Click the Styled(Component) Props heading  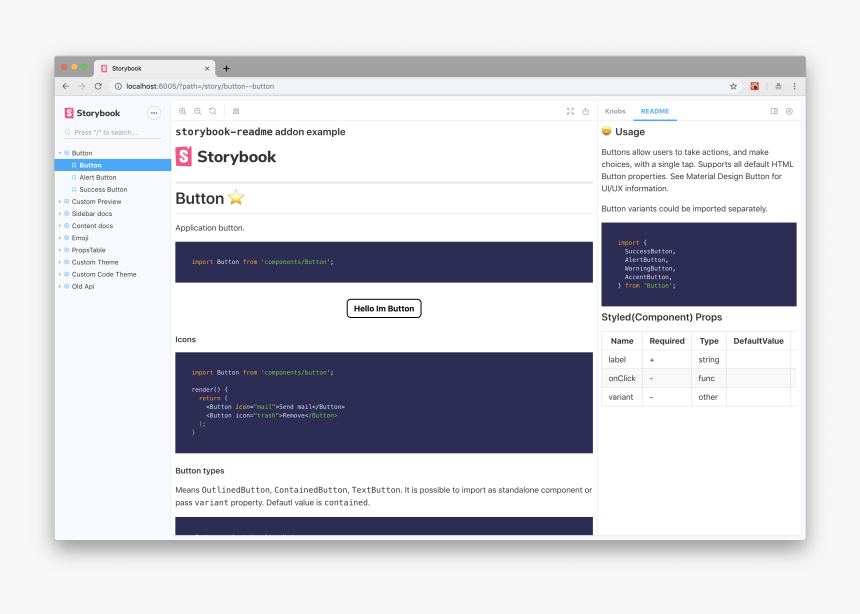pyautogui.click(x=661, y=317)
